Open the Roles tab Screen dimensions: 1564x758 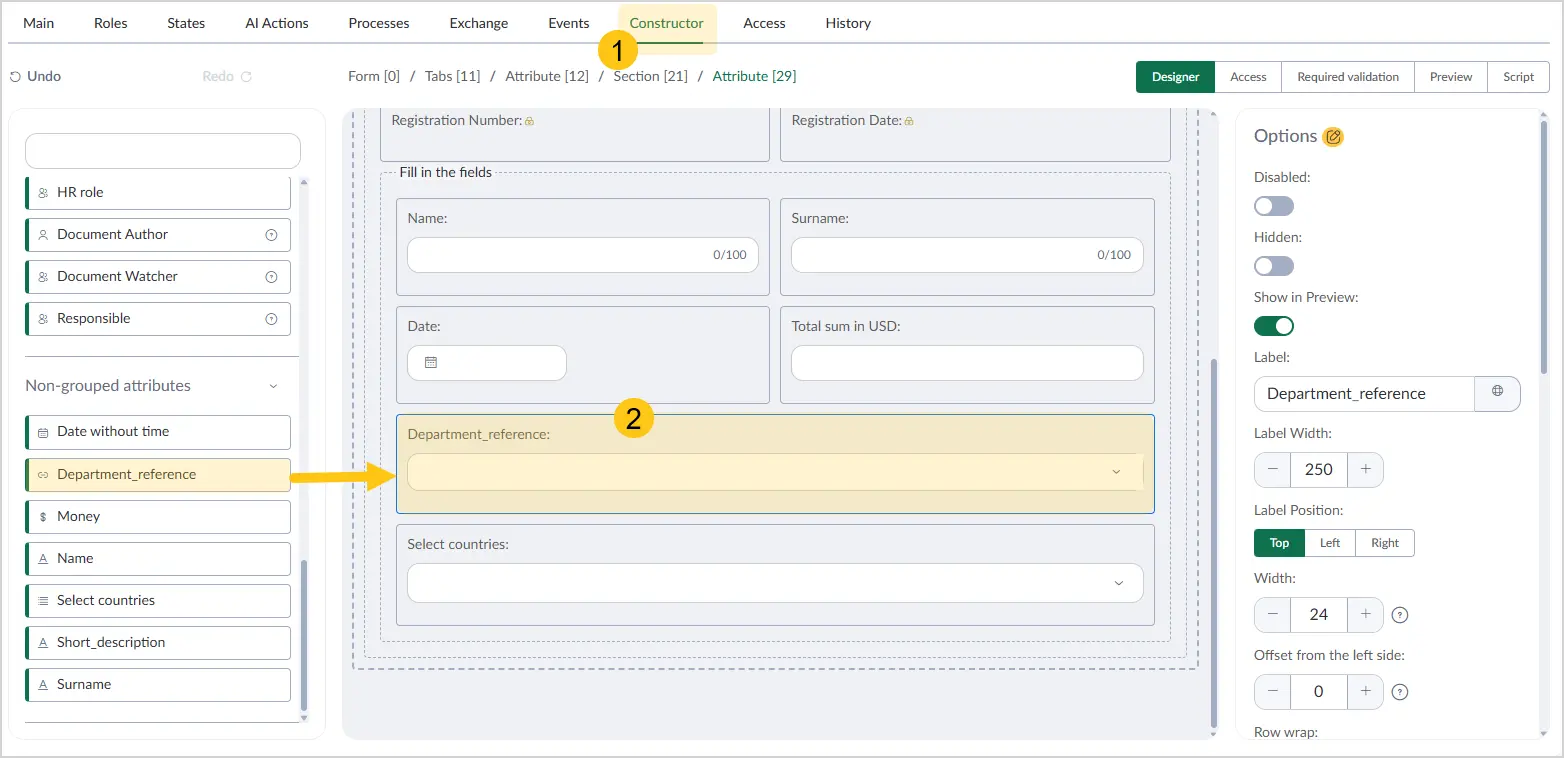tap(111, 23)
